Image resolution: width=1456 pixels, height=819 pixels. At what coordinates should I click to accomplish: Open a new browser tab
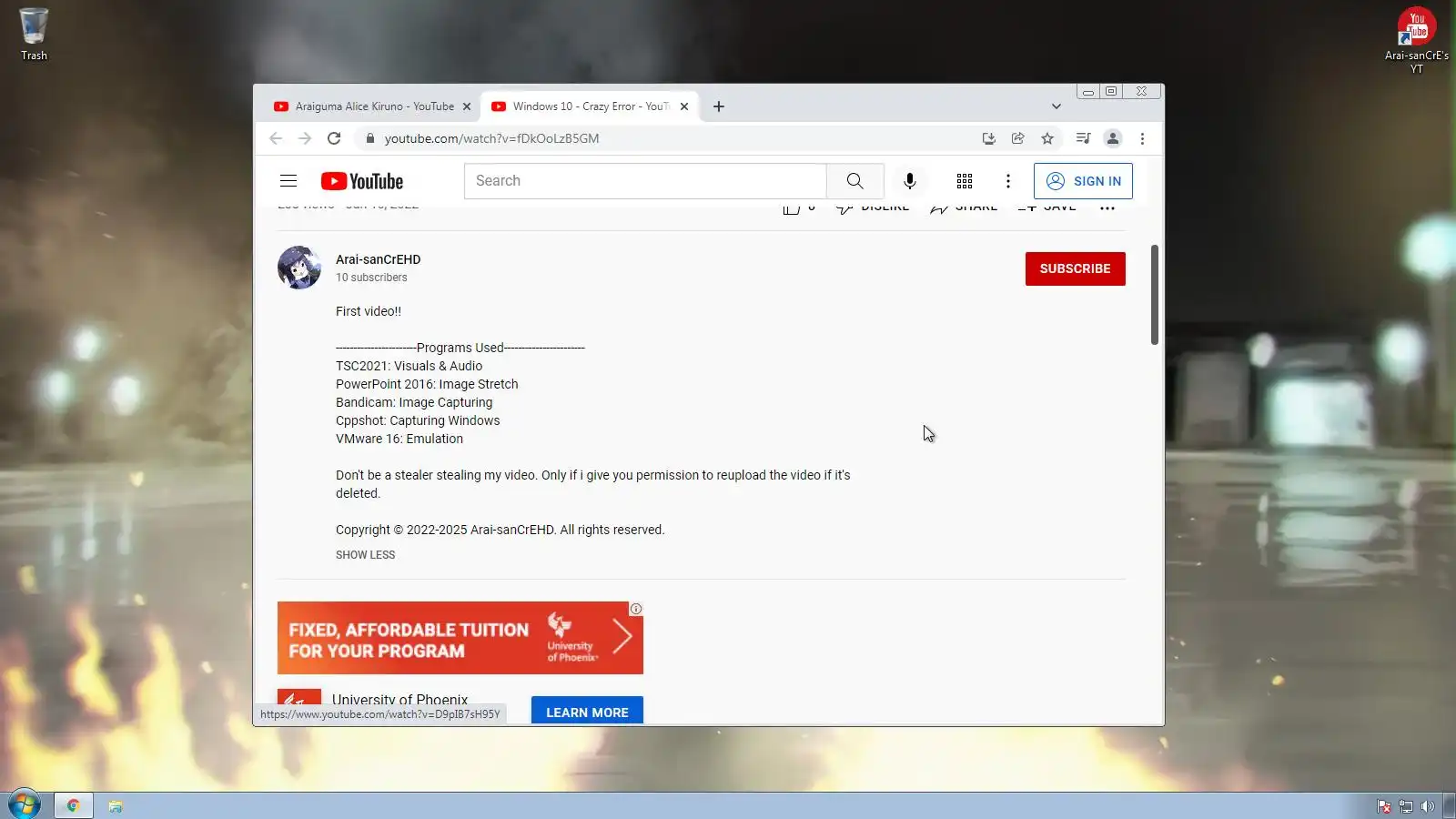click(x=719, y=106)
